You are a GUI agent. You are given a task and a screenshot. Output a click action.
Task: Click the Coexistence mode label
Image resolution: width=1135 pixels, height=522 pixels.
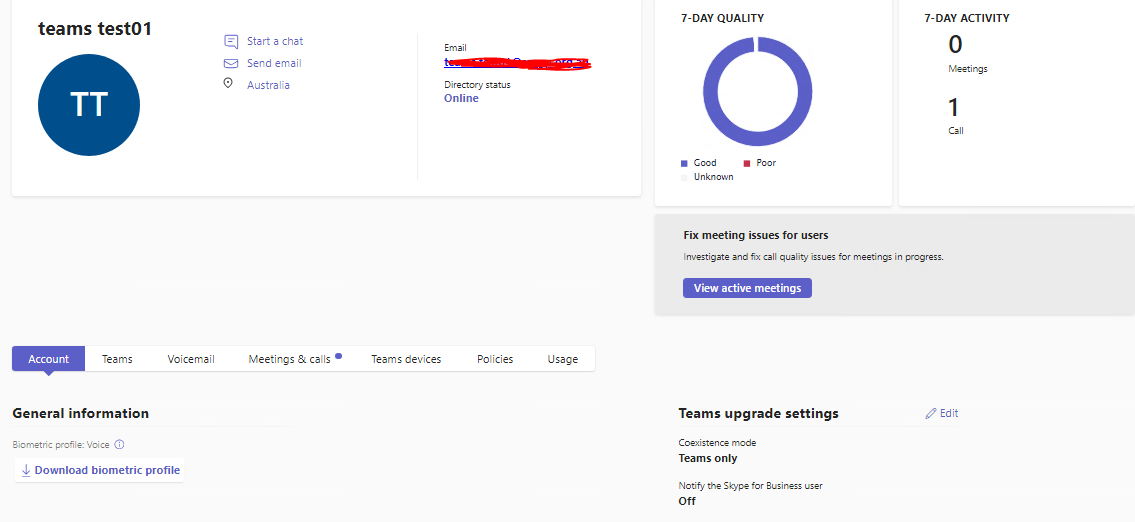click(717, 443)
